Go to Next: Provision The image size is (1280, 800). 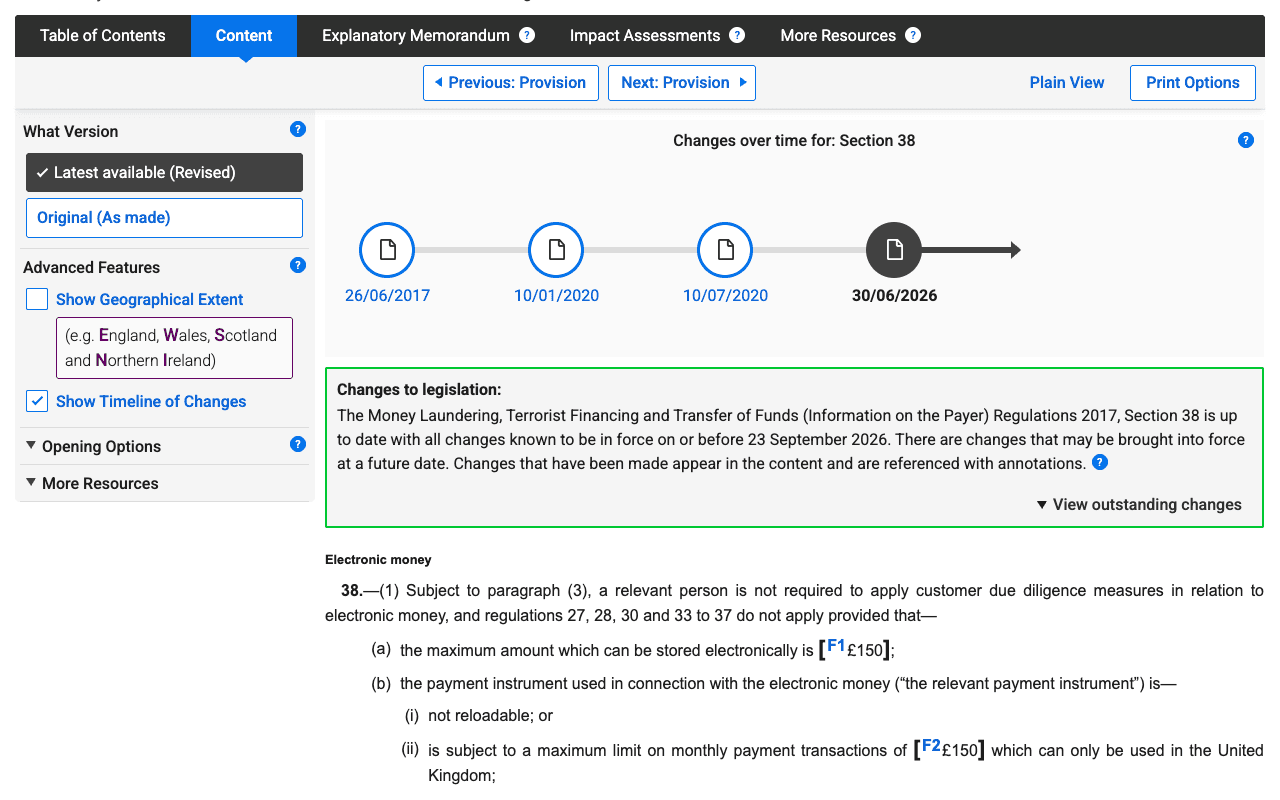click(682, 83)
